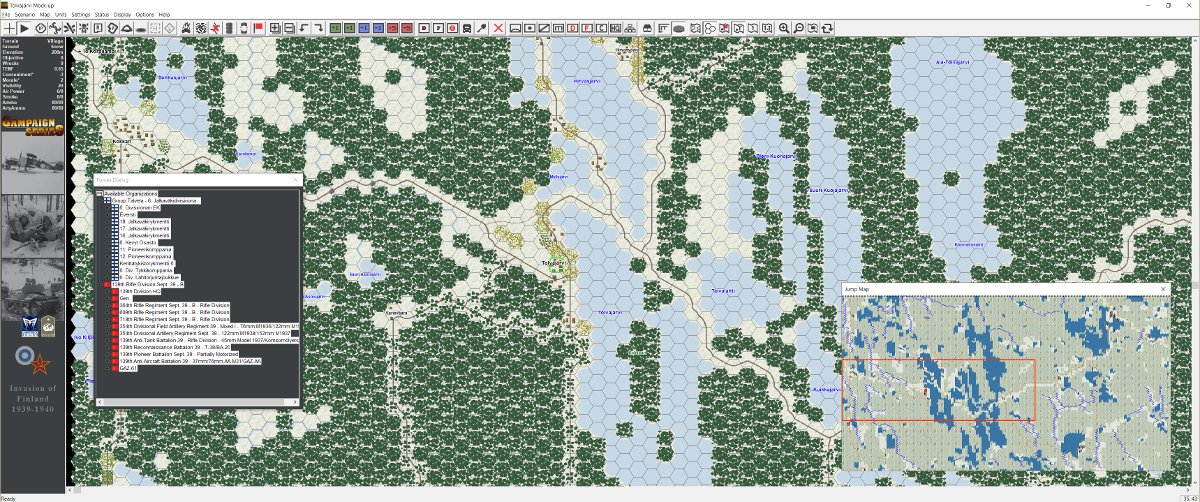Click the turn-right arrow toolbar icon
The height and width of the screenshot is (502, 1200).
pos(318,28)
